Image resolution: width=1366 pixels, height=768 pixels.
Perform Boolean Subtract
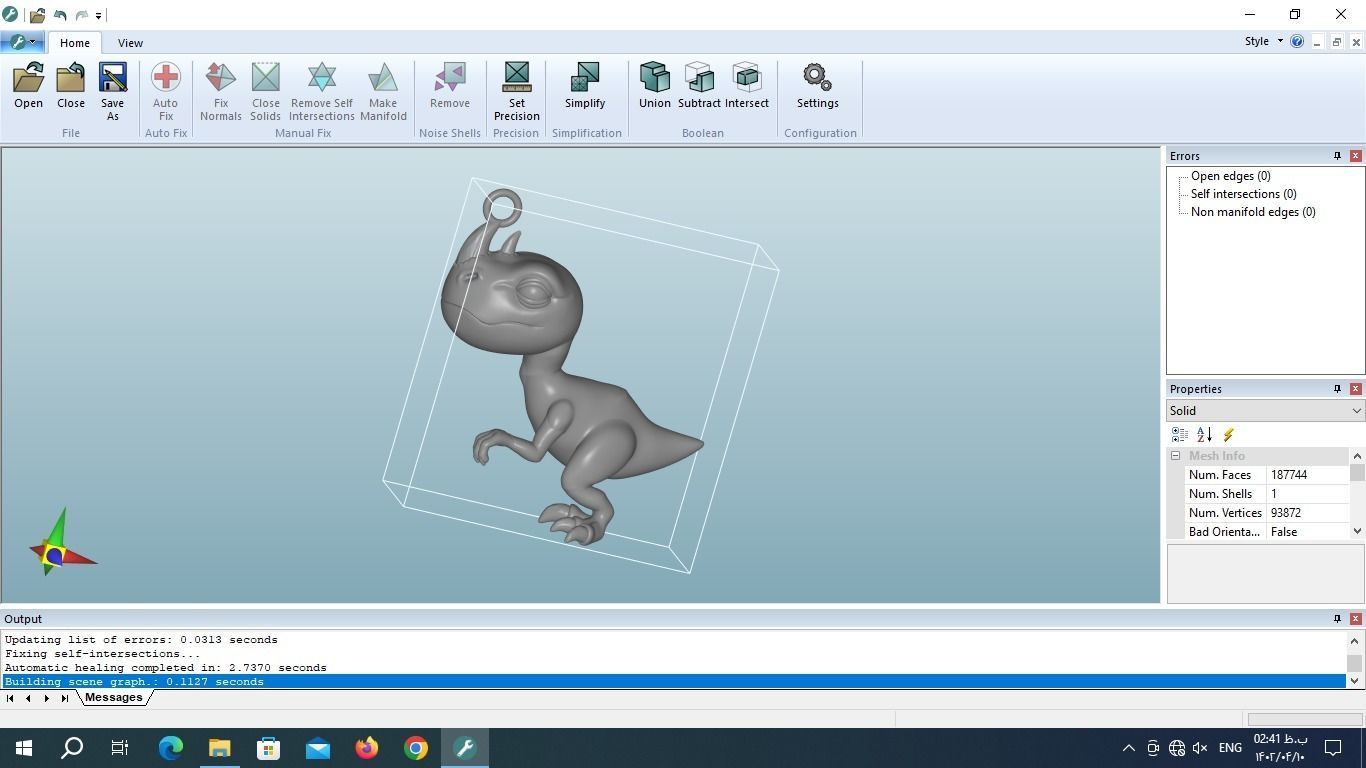point(699,86)
